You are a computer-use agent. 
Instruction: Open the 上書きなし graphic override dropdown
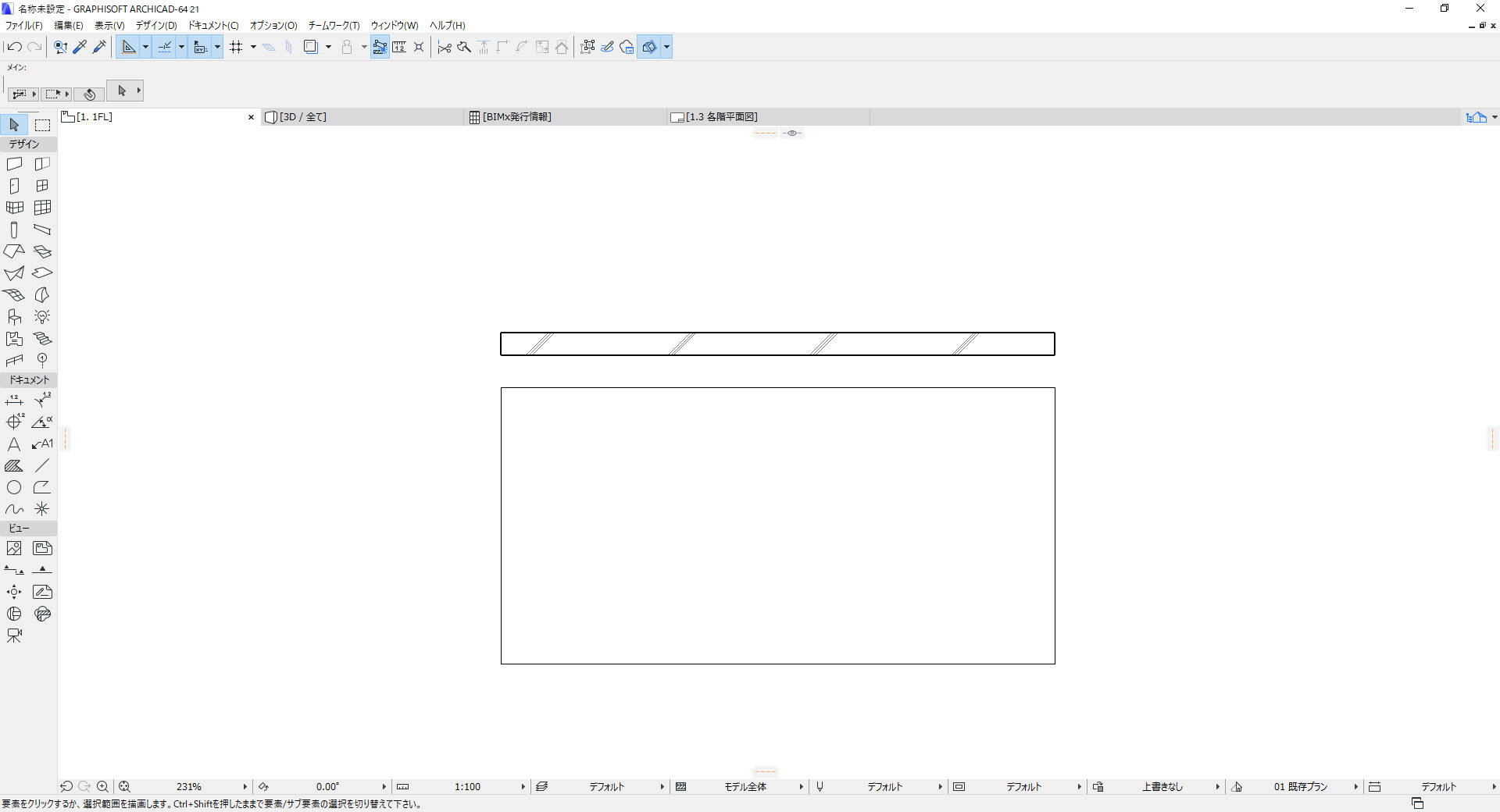coord(1217,787)
